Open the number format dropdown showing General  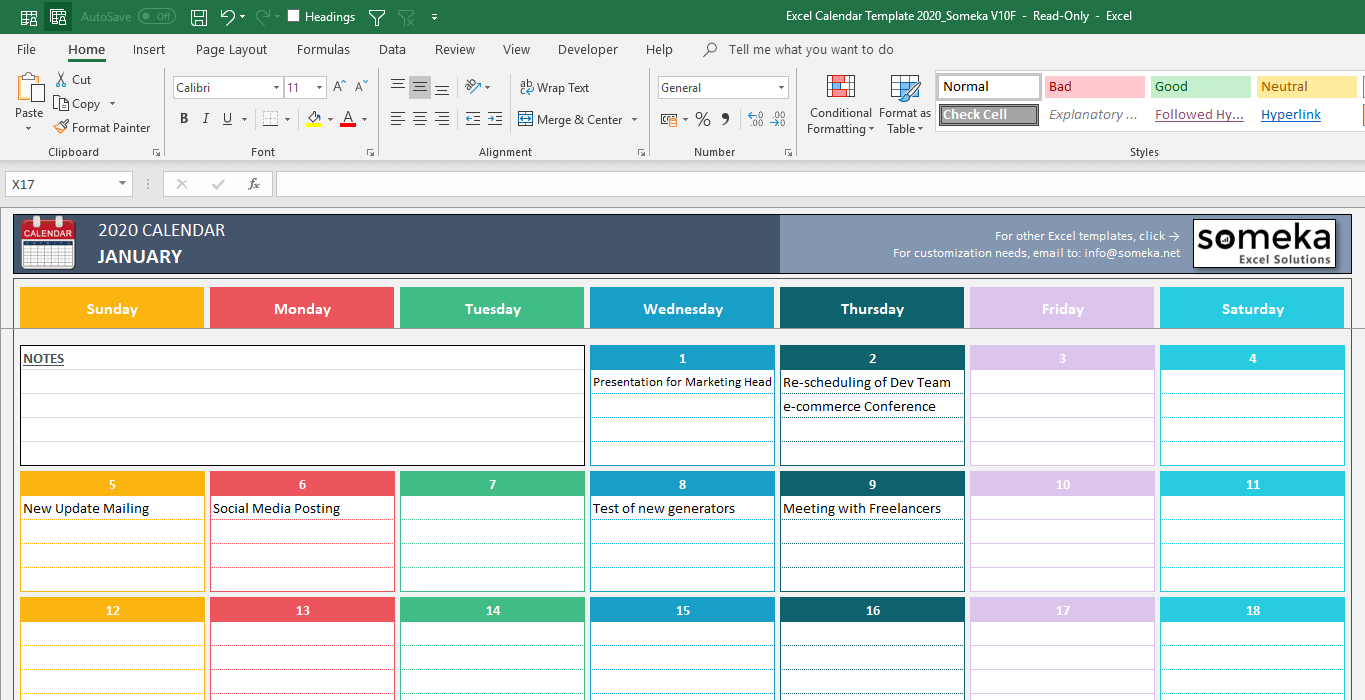pos(781,87)
